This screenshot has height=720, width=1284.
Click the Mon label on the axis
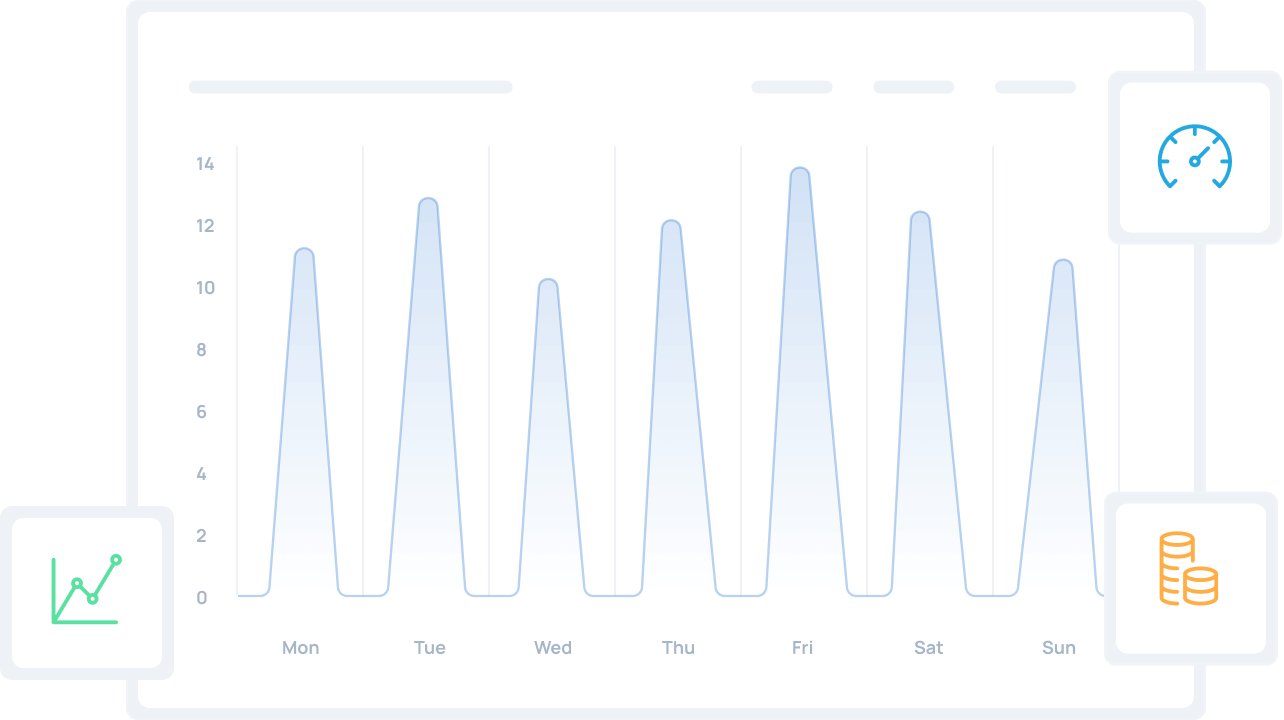(300, 648)
